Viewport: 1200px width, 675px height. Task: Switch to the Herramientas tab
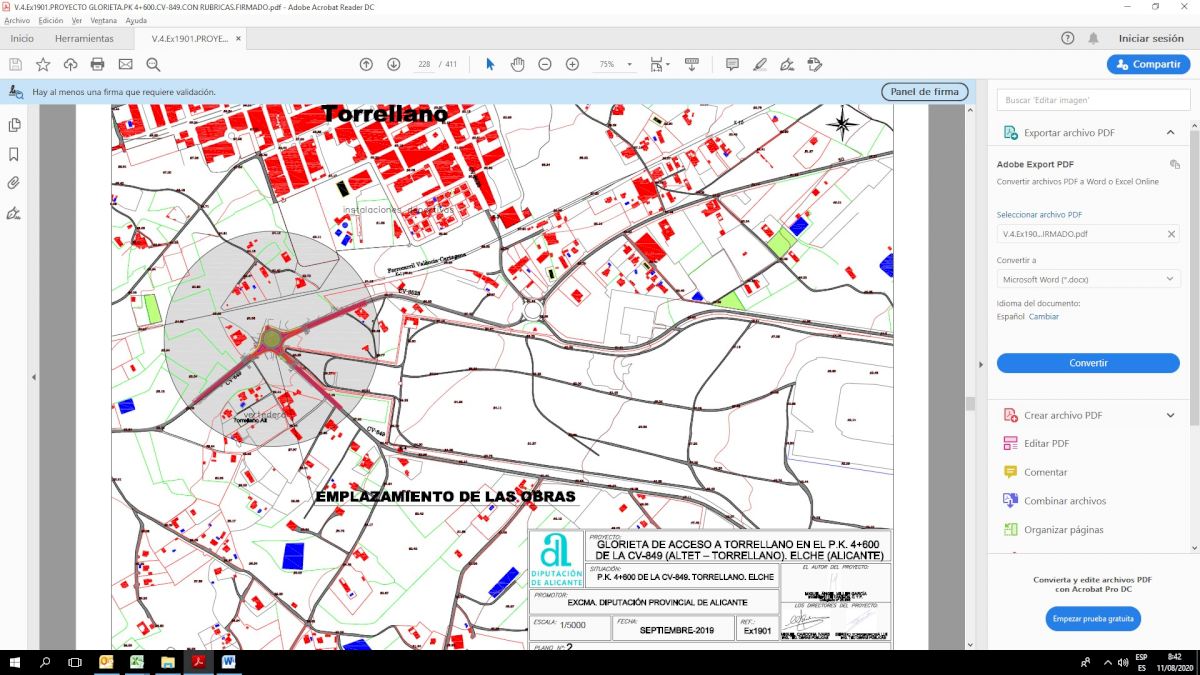pyautogui.click(x=84, y=39)
